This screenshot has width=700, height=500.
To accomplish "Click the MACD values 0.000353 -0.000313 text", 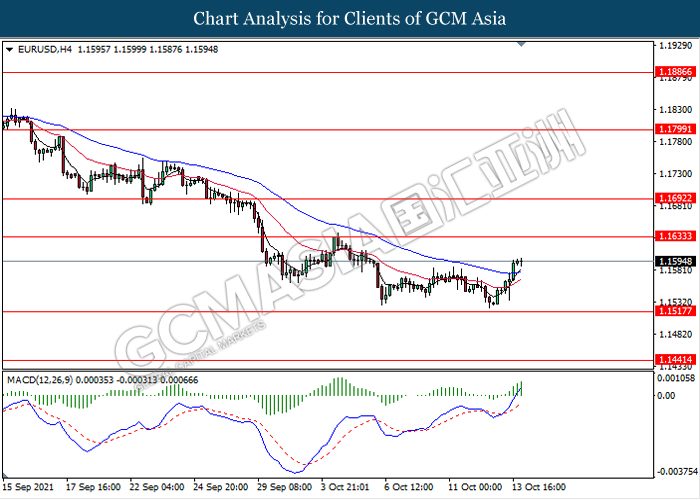I will [117, 380].
